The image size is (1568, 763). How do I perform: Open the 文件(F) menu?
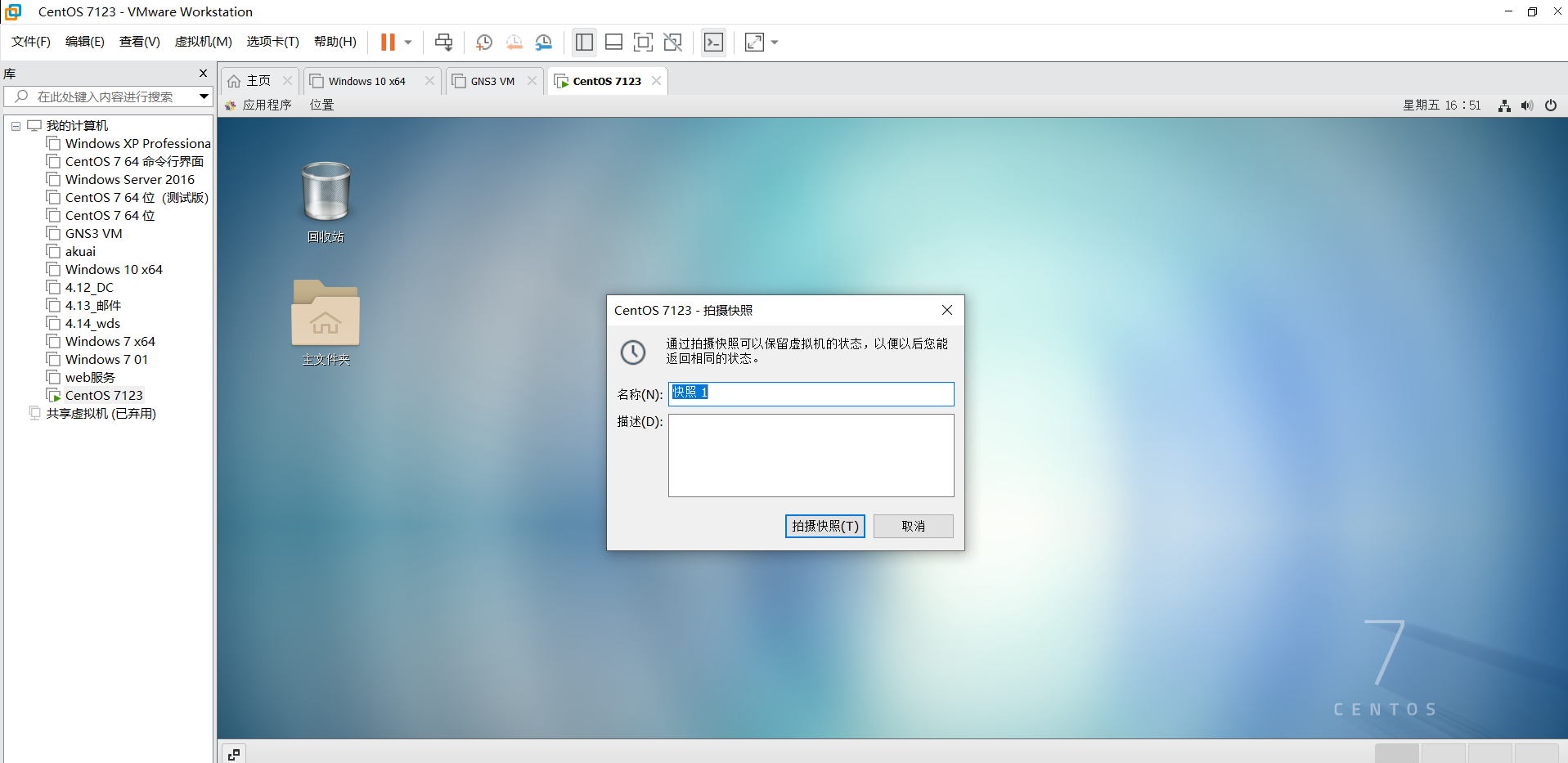coord(31,42)
